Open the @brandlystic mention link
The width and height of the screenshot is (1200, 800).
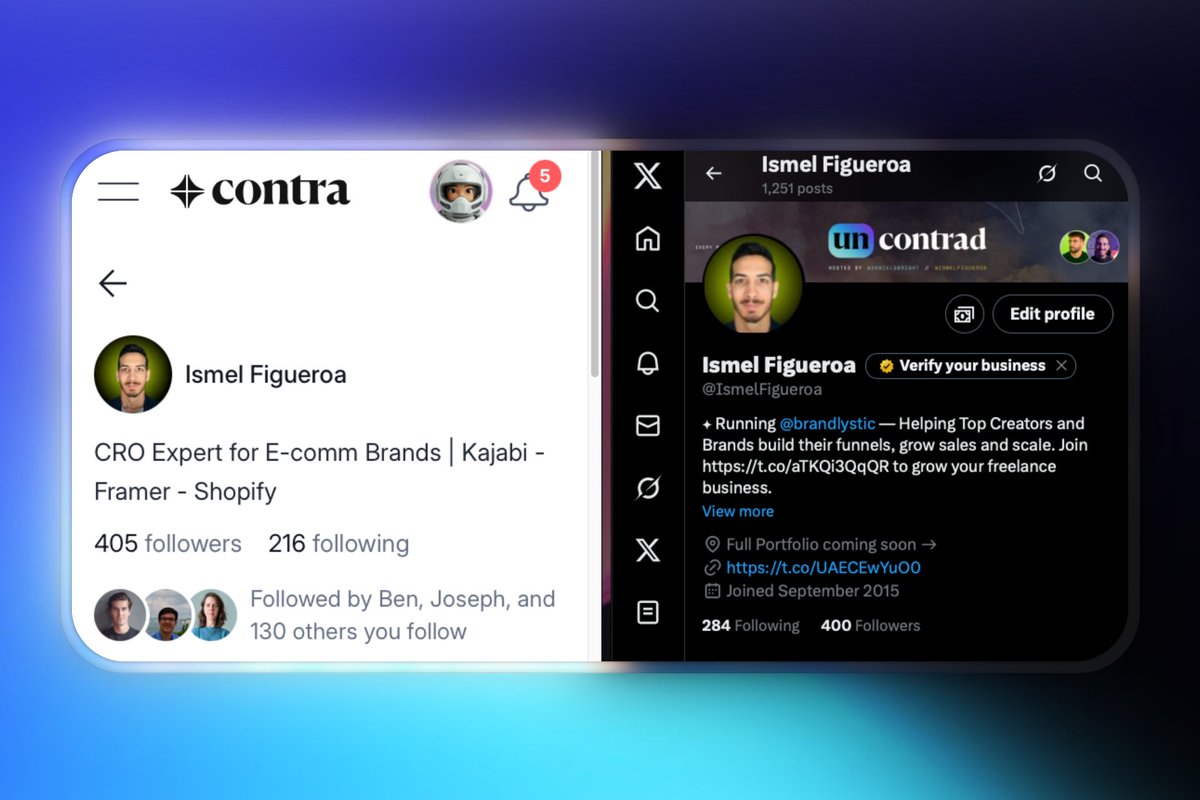[x=827, y=424]
